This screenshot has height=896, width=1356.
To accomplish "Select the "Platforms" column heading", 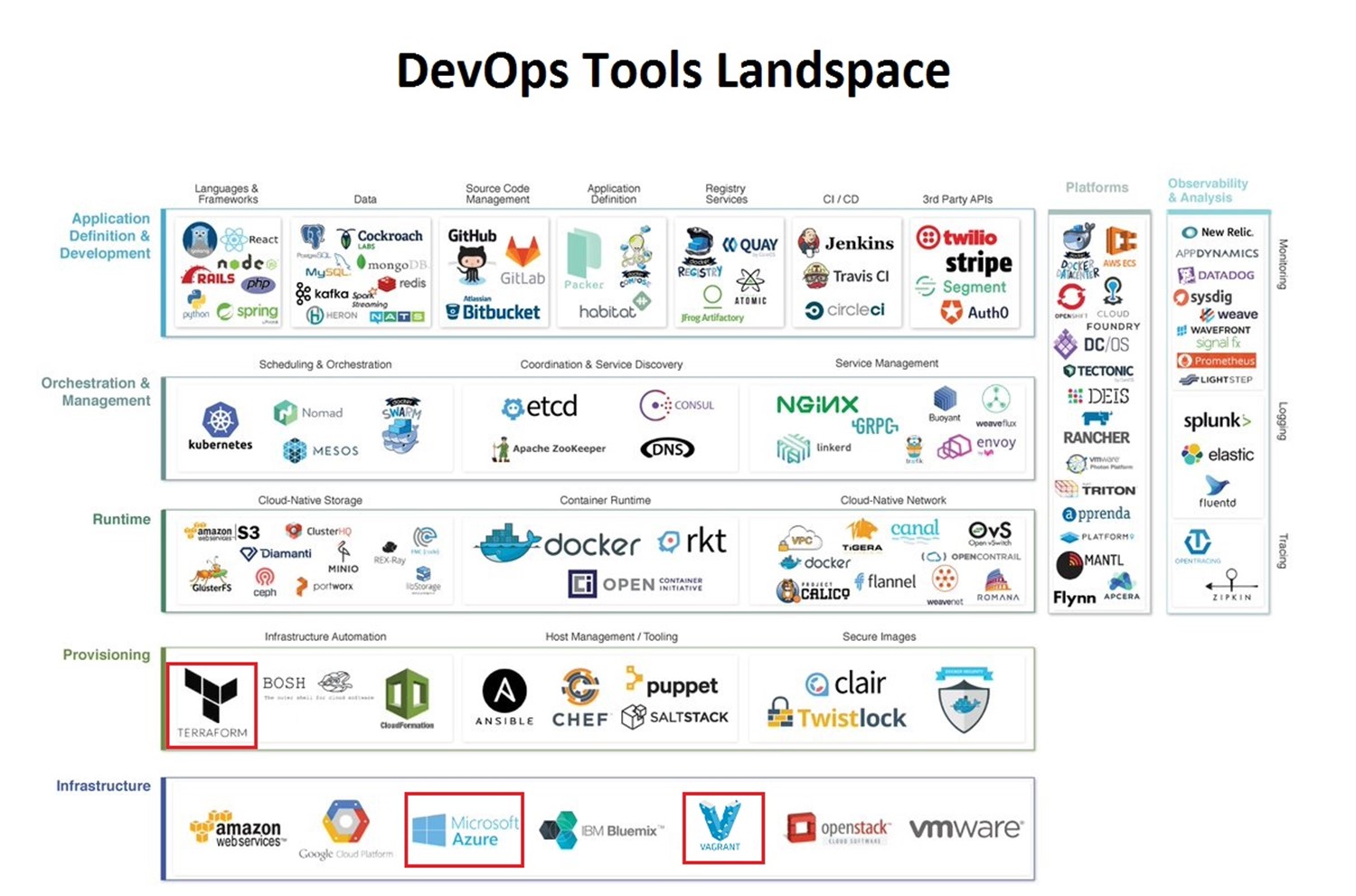I will (x=1097, y=187).
